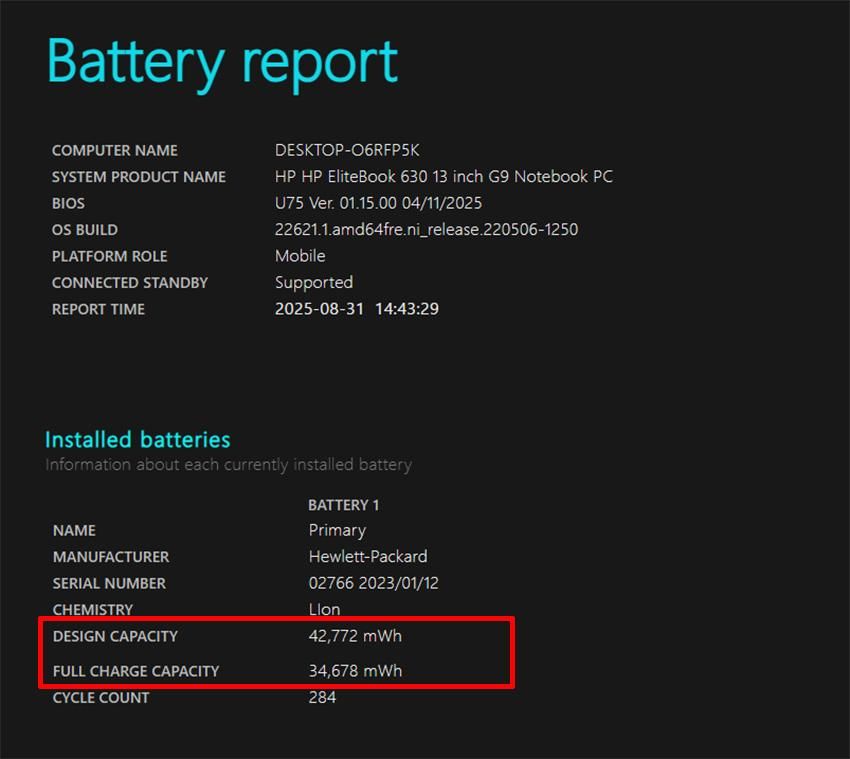Select the report time 2025-08-31 value

coord(356,309)
